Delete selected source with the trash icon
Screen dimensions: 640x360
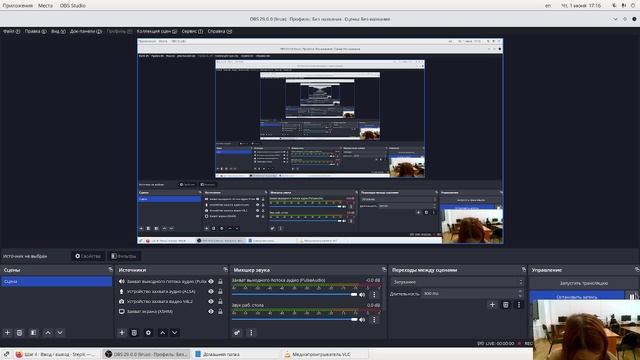[x=134, y=333]
